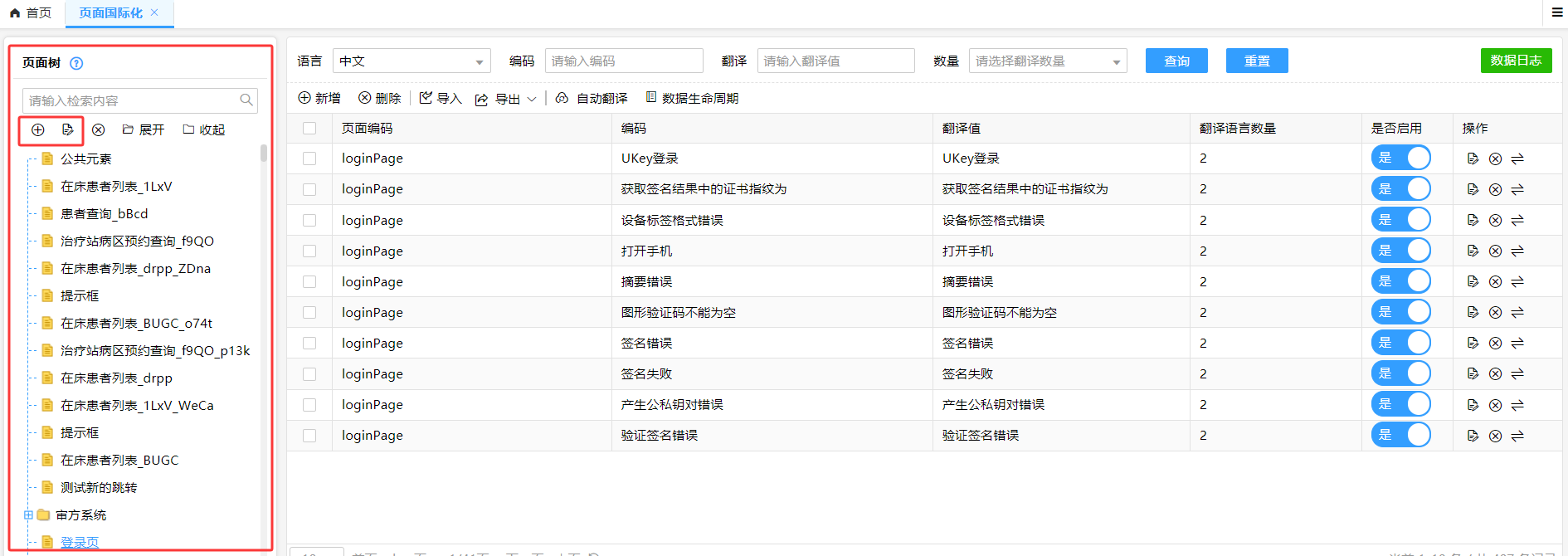Select the checkbox for 摘要错误 row
This screenshot has width=1568, height=556.
tap(309, 282)
